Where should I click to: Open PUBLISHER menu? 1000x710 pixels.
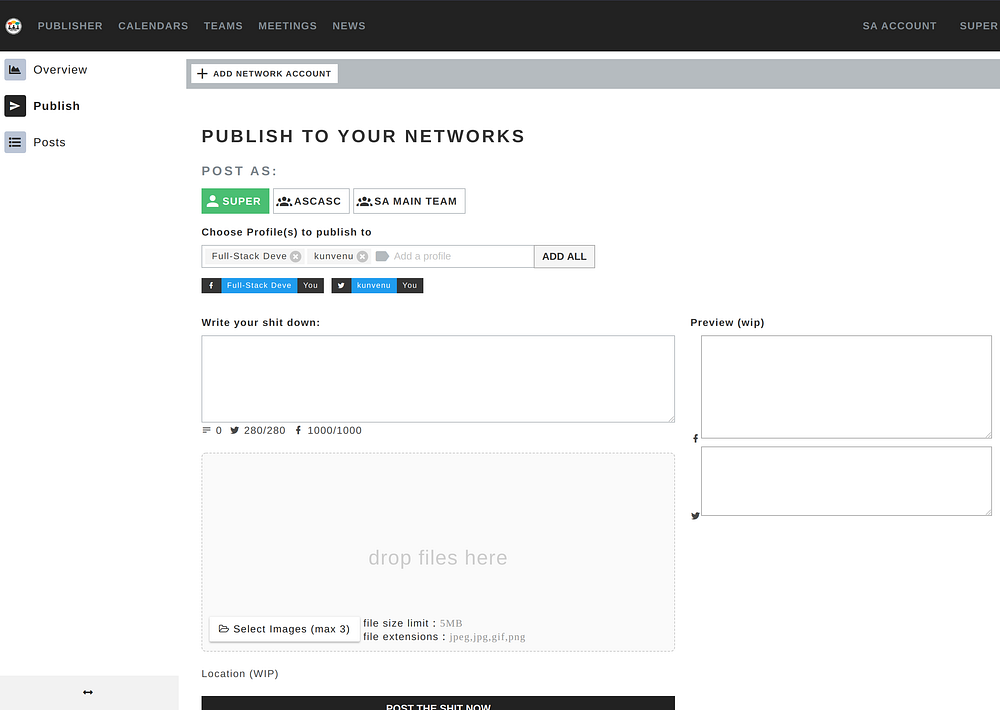70,26
